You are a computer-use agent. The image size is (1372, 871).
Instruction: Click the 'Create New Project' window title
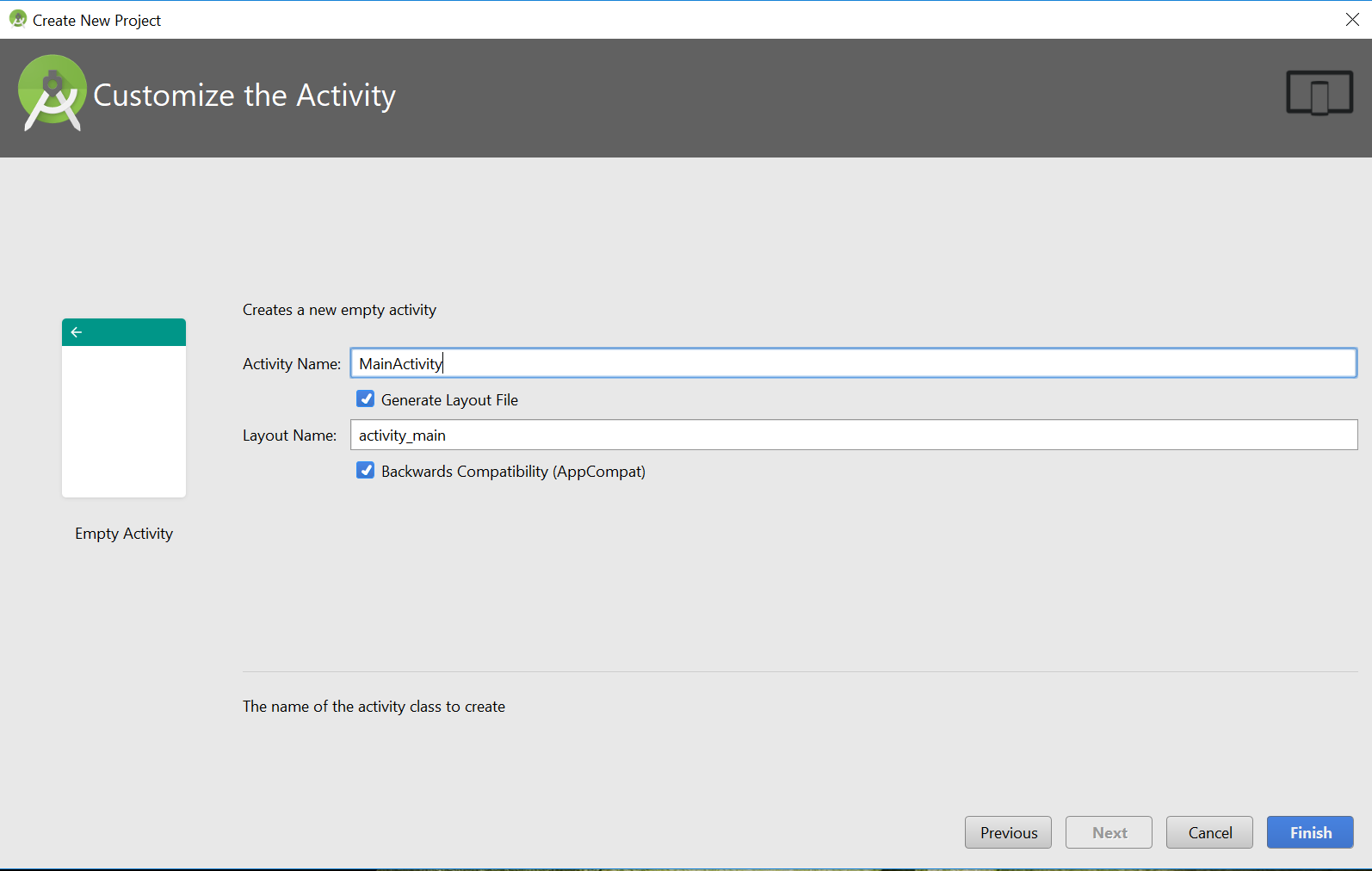[96, 21]
